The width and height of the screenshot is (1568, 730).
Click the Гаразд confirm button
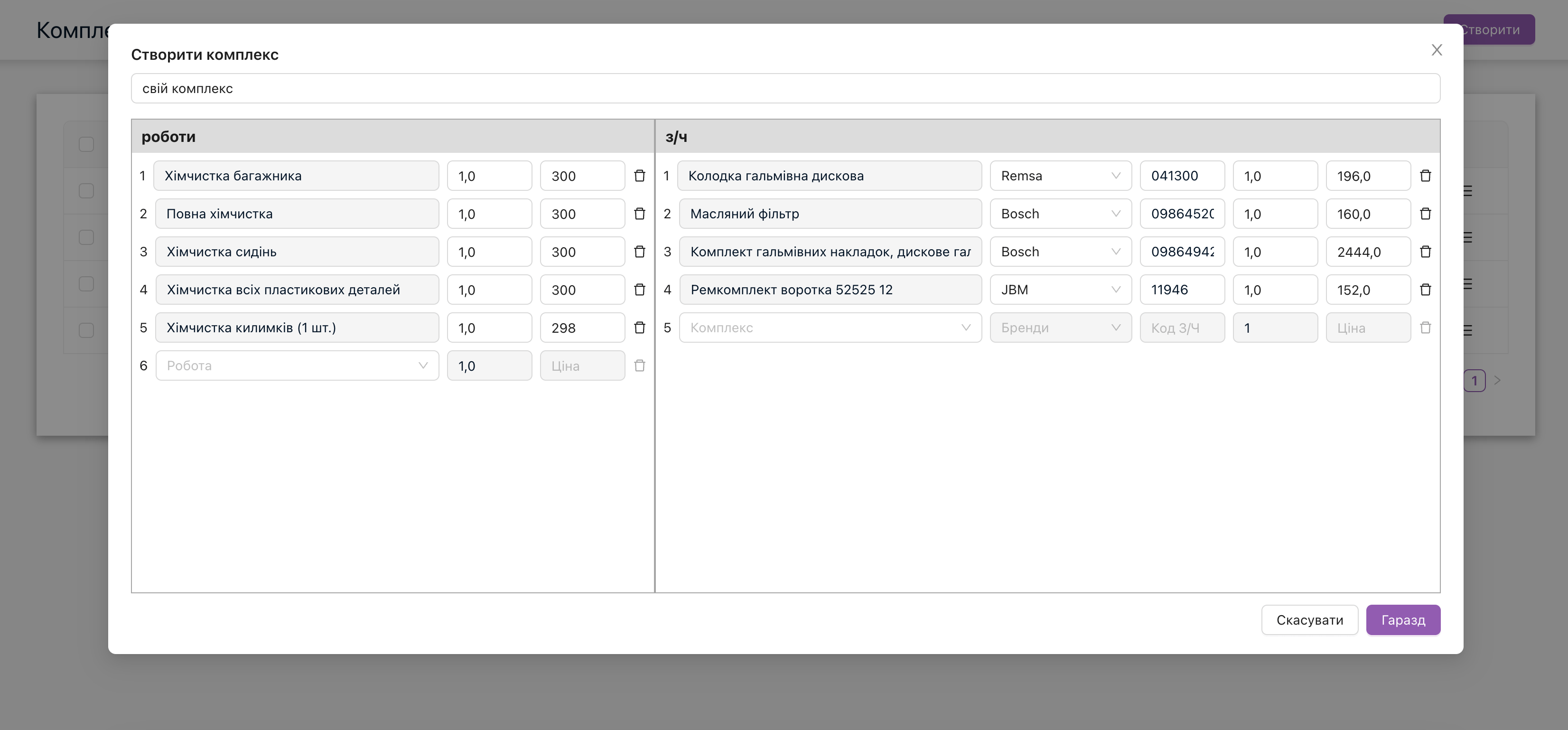[x=1402, y=620]
